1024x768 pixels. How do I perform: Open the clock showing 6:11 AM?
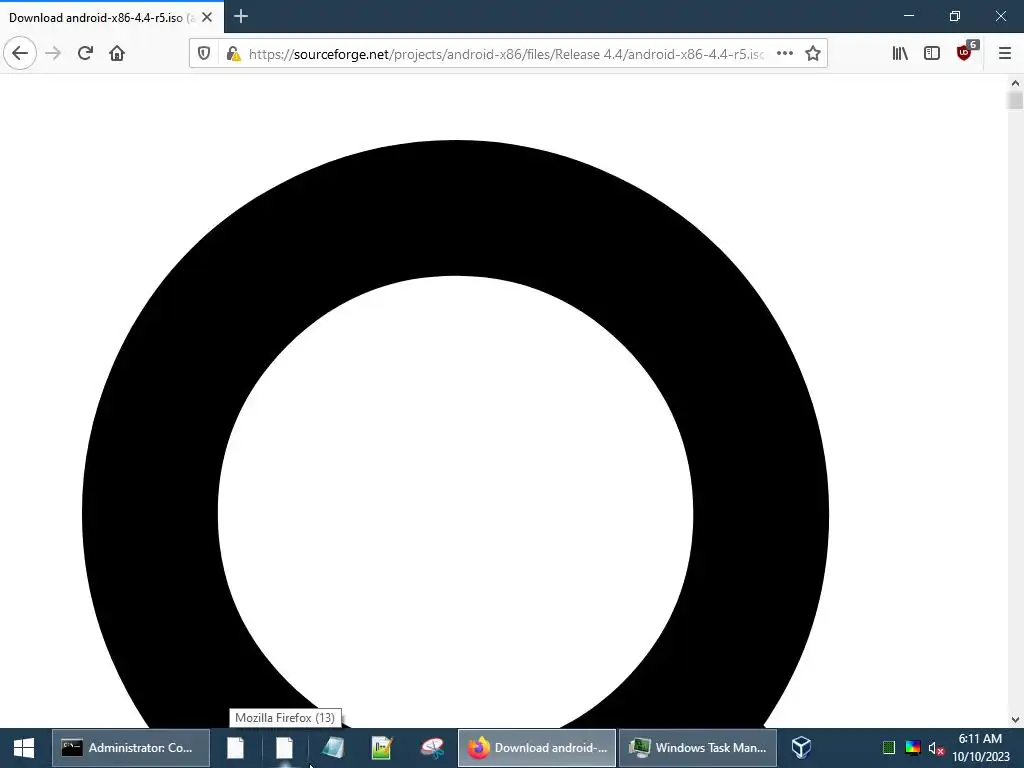tap(980, 748)
